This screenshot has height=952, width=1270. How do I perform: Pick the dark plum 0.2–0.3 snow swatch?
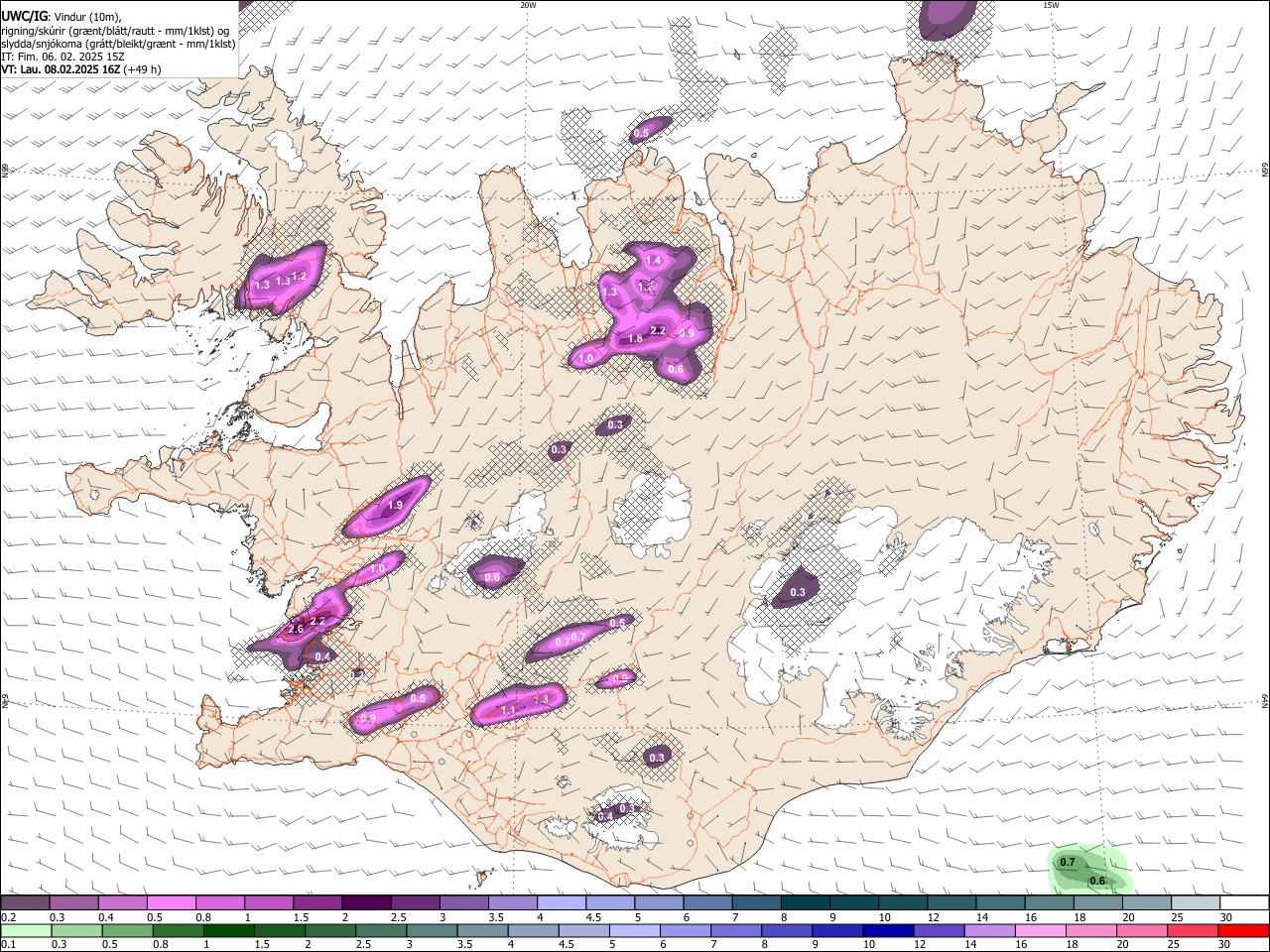[x=25, y=902]
